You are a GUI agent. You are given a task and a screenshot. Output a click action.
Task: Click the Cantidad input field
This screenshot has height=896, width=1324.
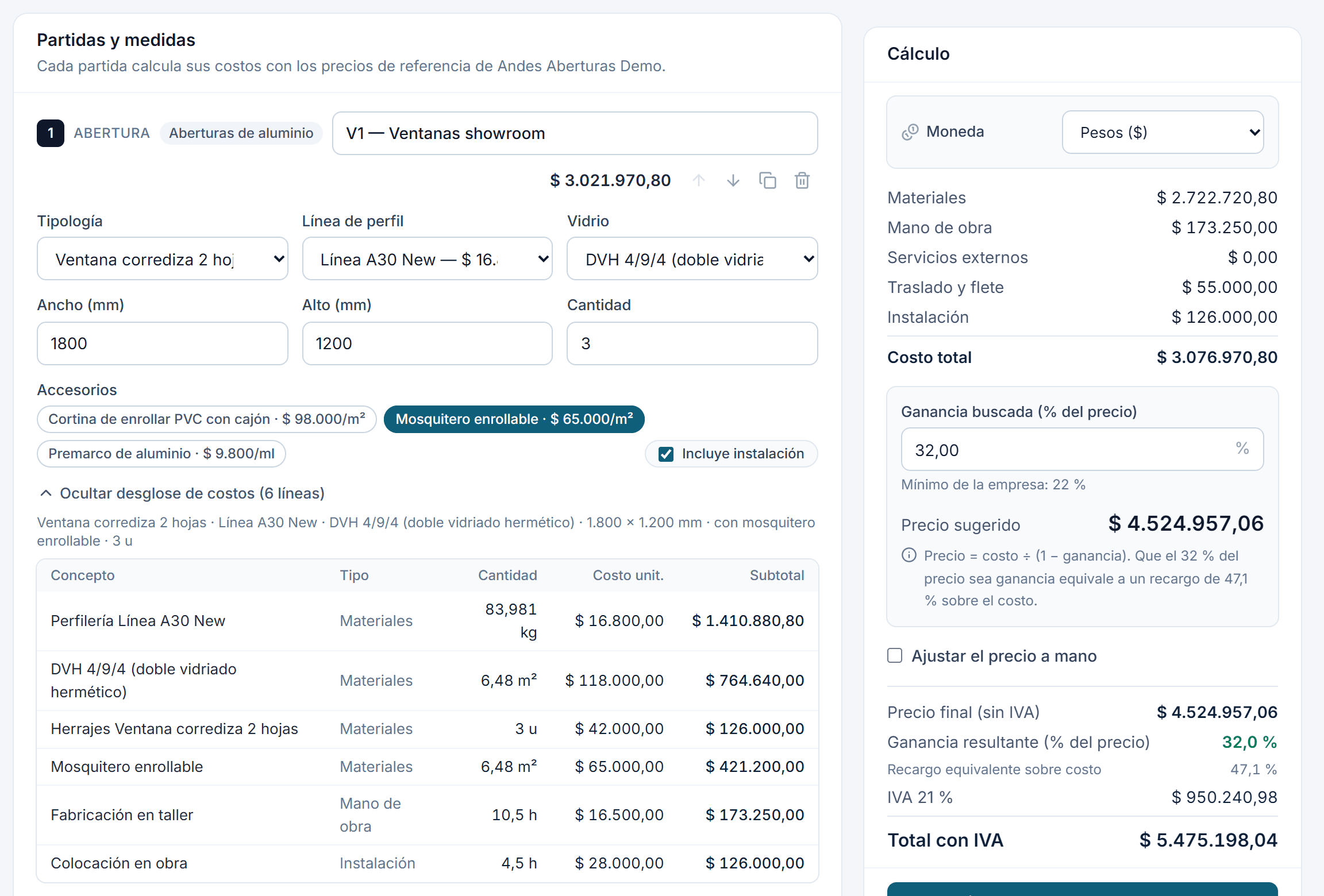pos(692,343)
